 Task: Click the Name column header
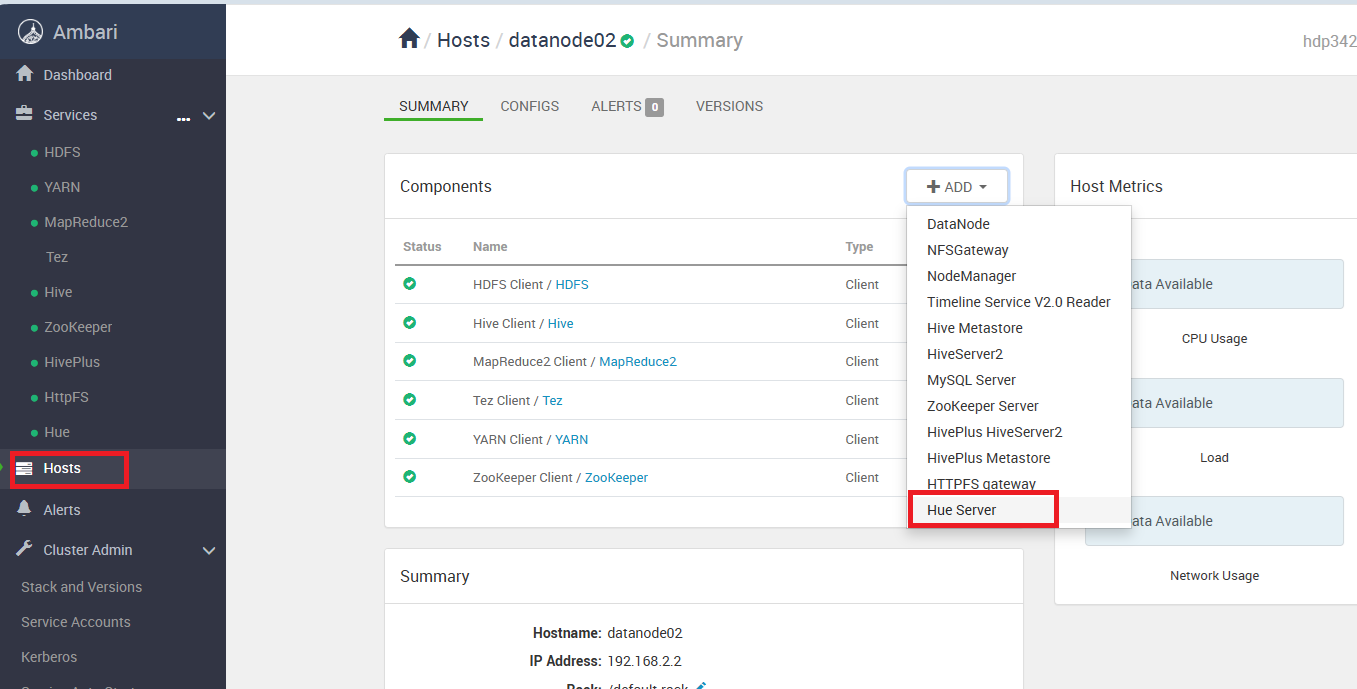[x=490, y=247]
